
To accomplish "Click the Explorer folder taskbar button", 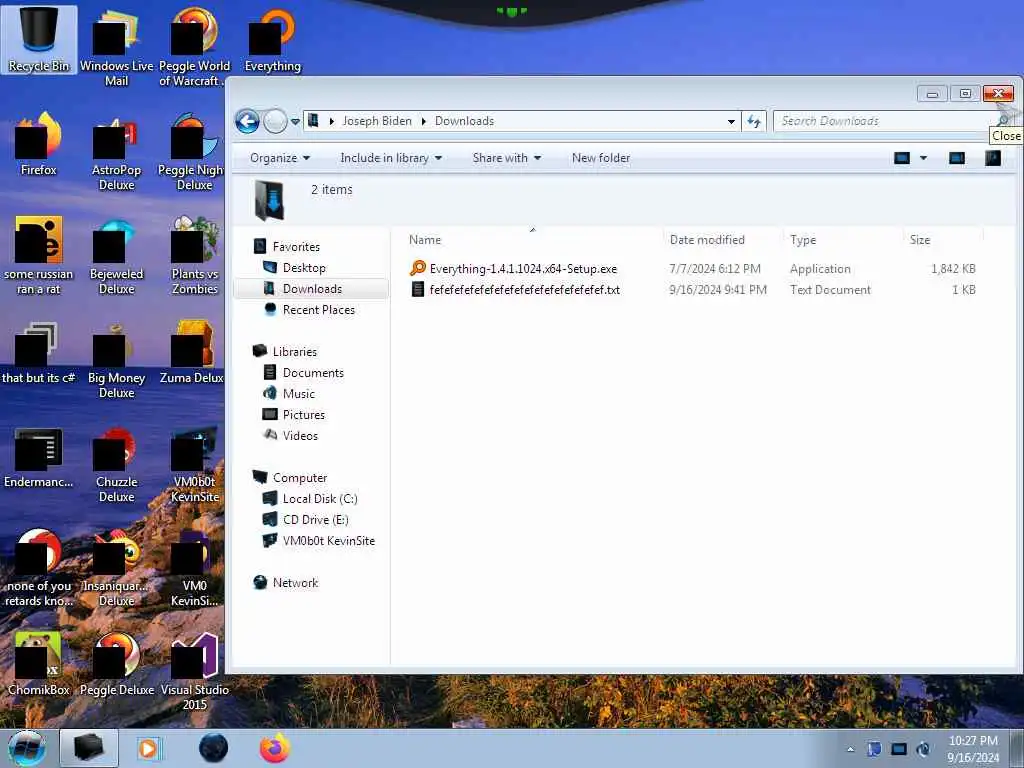I will (89, 748).
